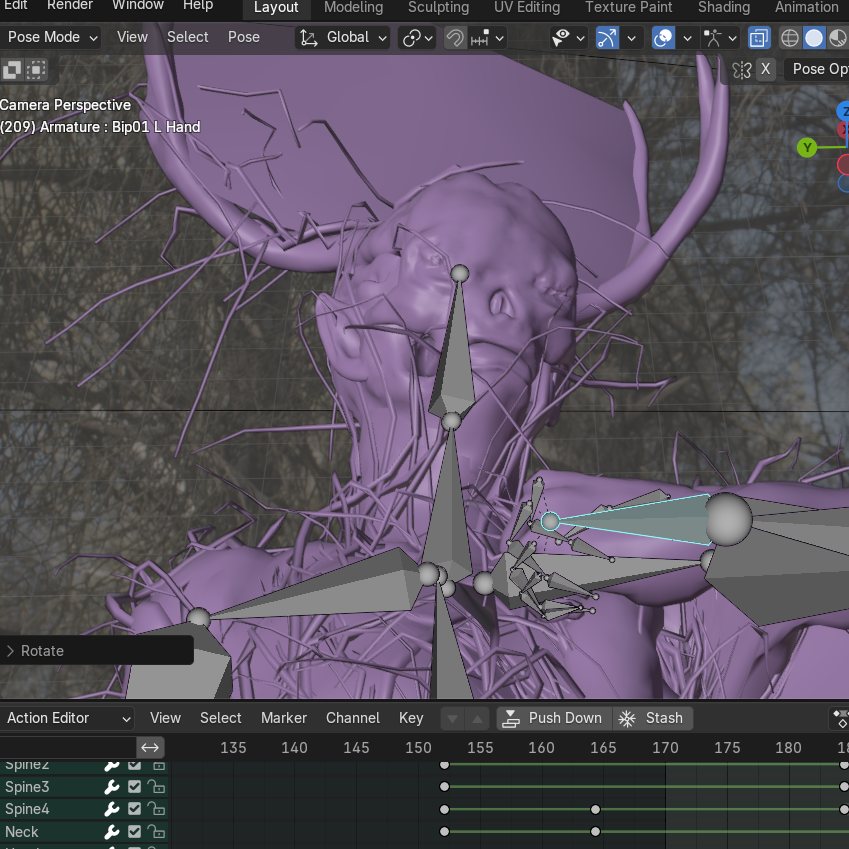
Task: Open the Channel menu
Action: click(352, 718)
